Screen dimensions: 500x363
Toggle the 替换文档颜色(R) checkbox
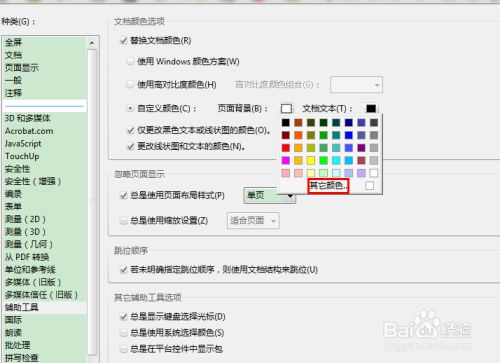124,41
